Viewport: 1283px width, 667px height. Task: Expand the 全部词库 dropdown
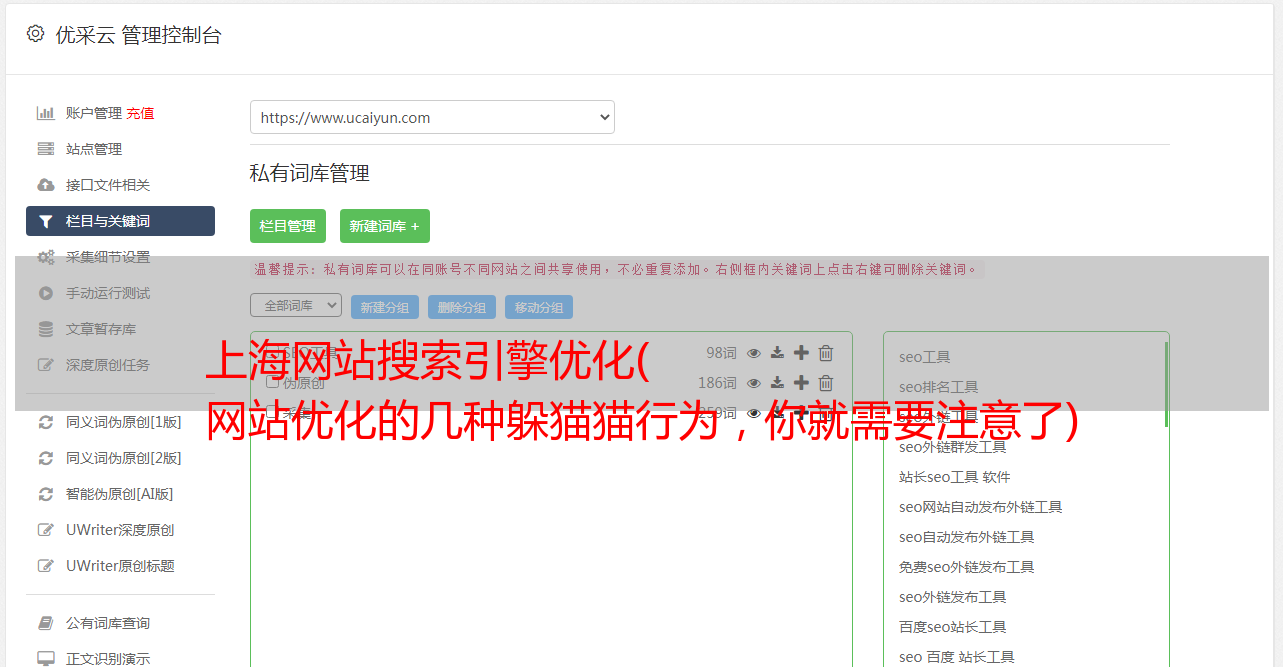click(x=296, y=305)
